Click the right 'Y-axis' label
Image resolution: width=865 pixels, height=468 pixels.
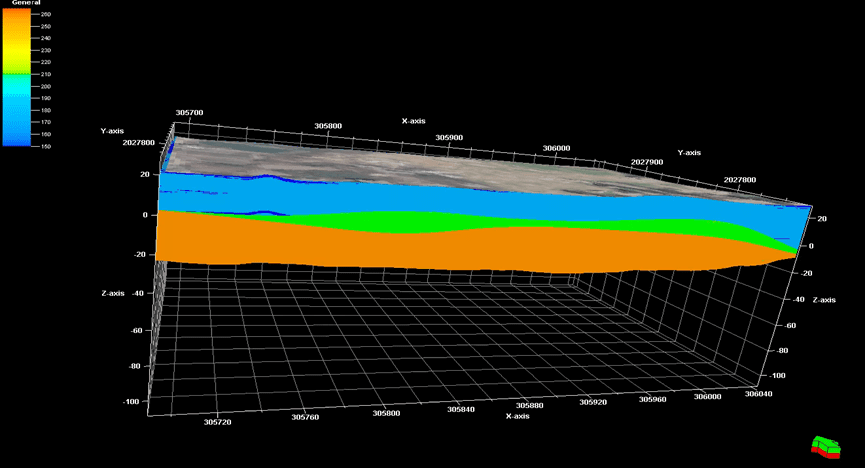pyautogui.click(x=689, y=152)
